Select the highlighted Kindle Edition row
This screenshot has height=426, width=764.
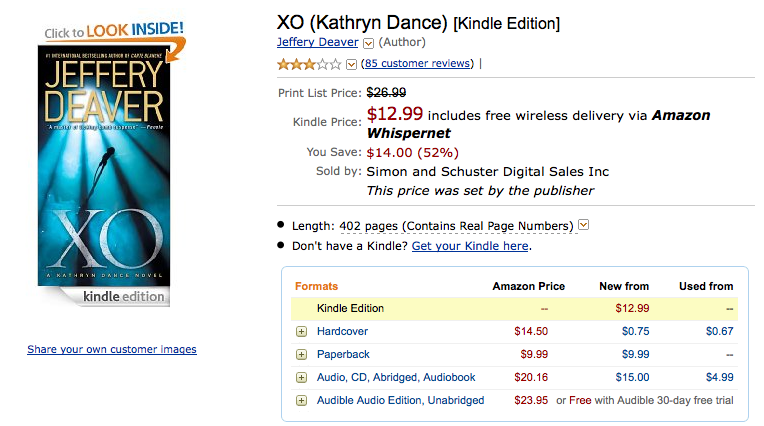coord(515,309)
